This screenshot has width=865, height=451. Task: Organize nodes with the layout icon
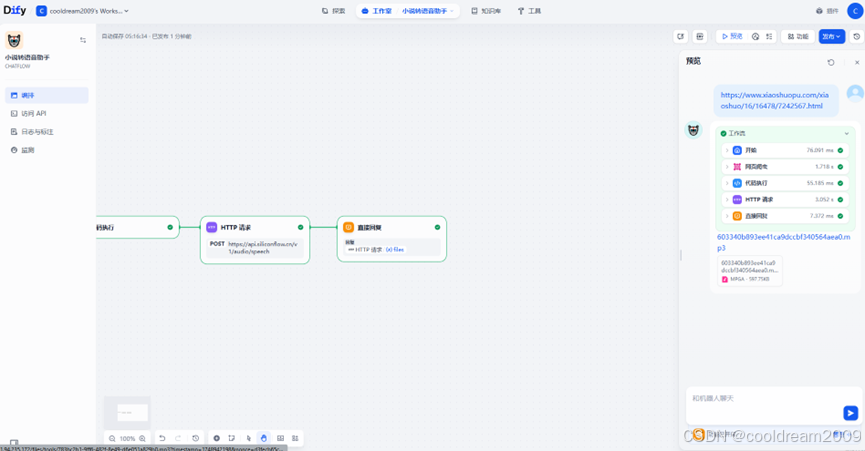[x=295, y=438]
